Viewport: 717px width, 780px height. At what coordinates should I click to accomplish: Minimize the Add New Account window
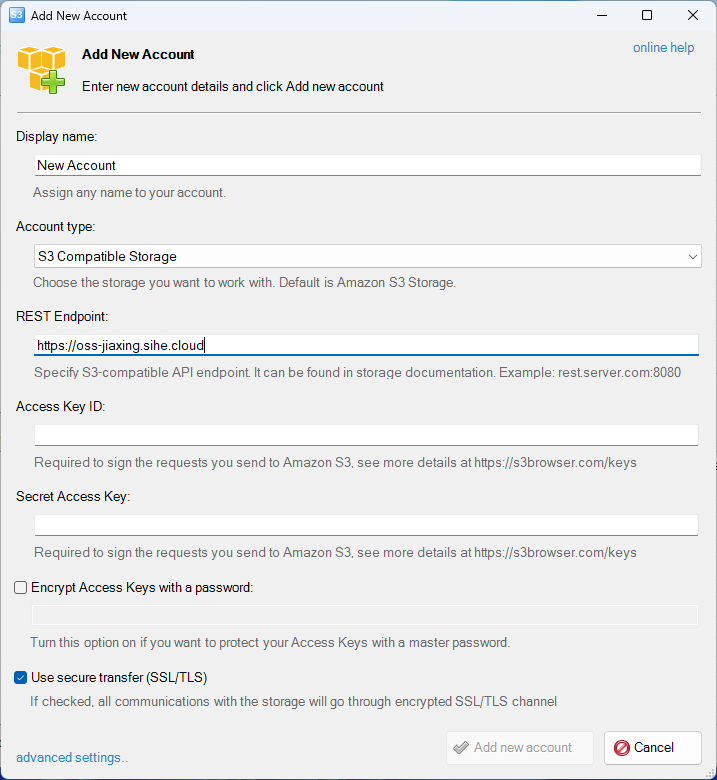[x=602, y=15]
